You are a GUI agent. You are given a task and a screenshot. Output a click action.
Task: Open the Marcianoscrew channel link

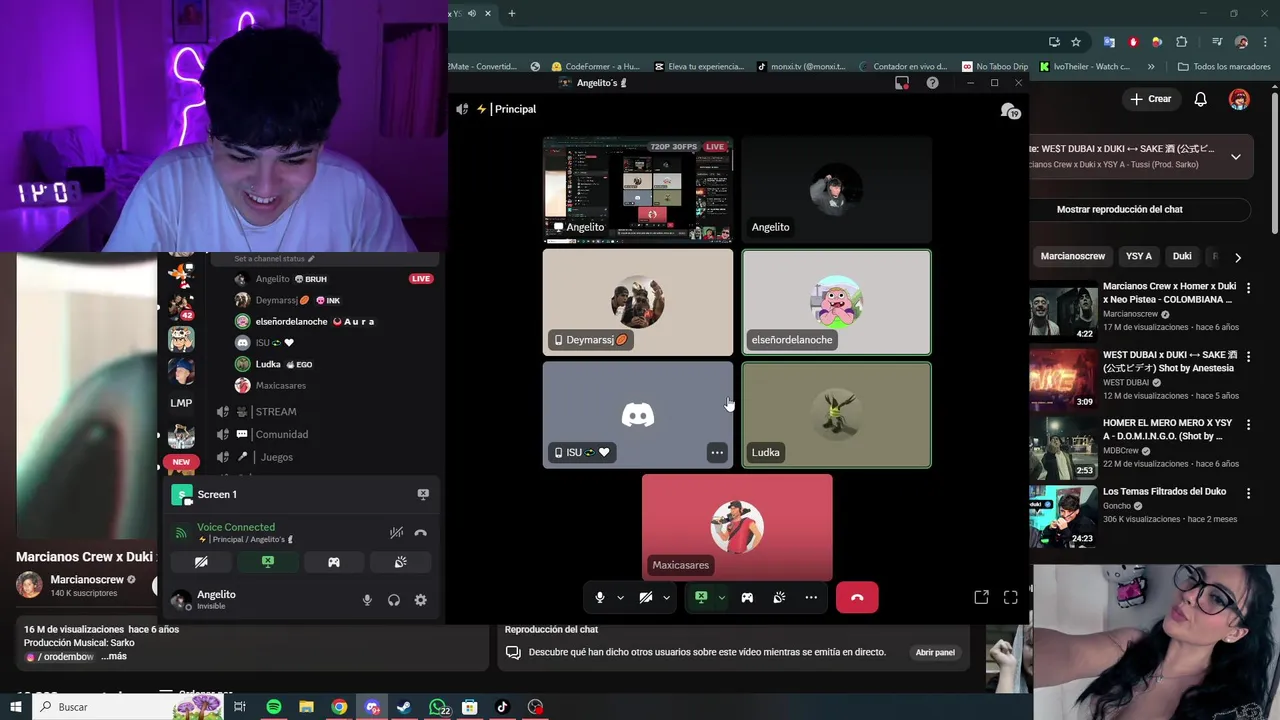pyautogui.click(x=86, y=580)
